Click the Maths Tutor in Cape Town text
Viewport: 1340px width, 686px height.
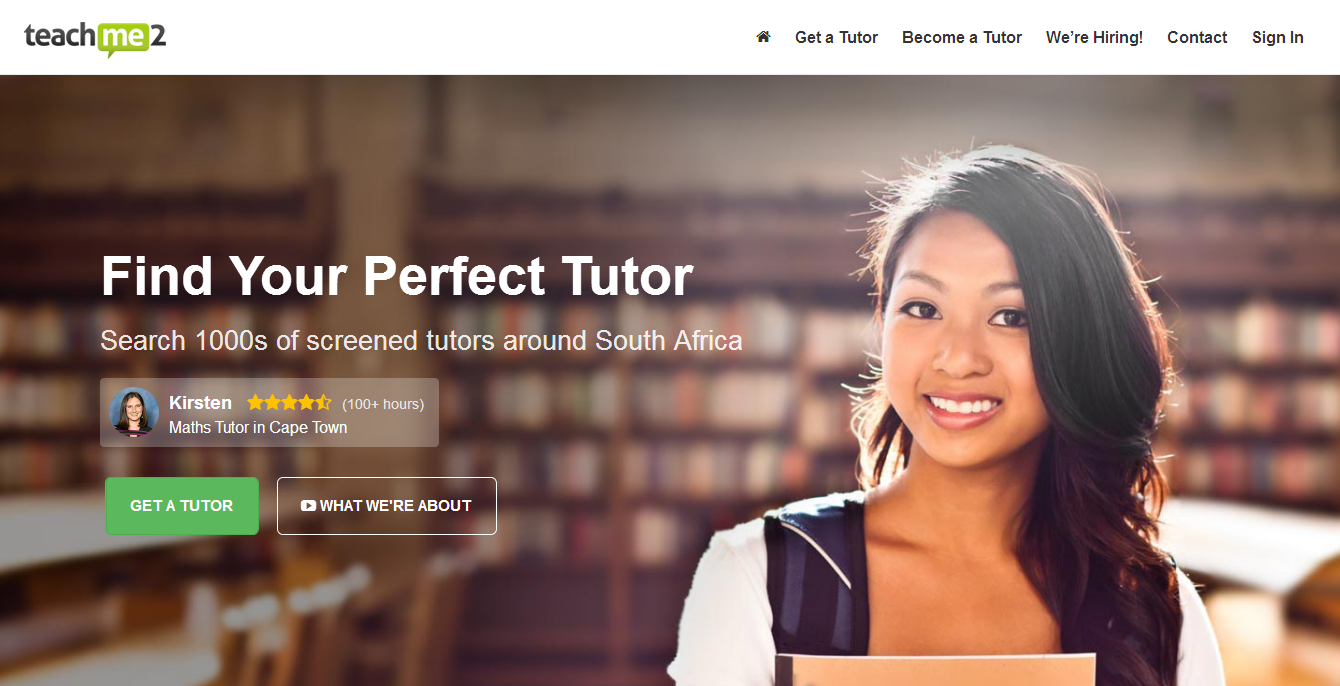pos(258,428)
